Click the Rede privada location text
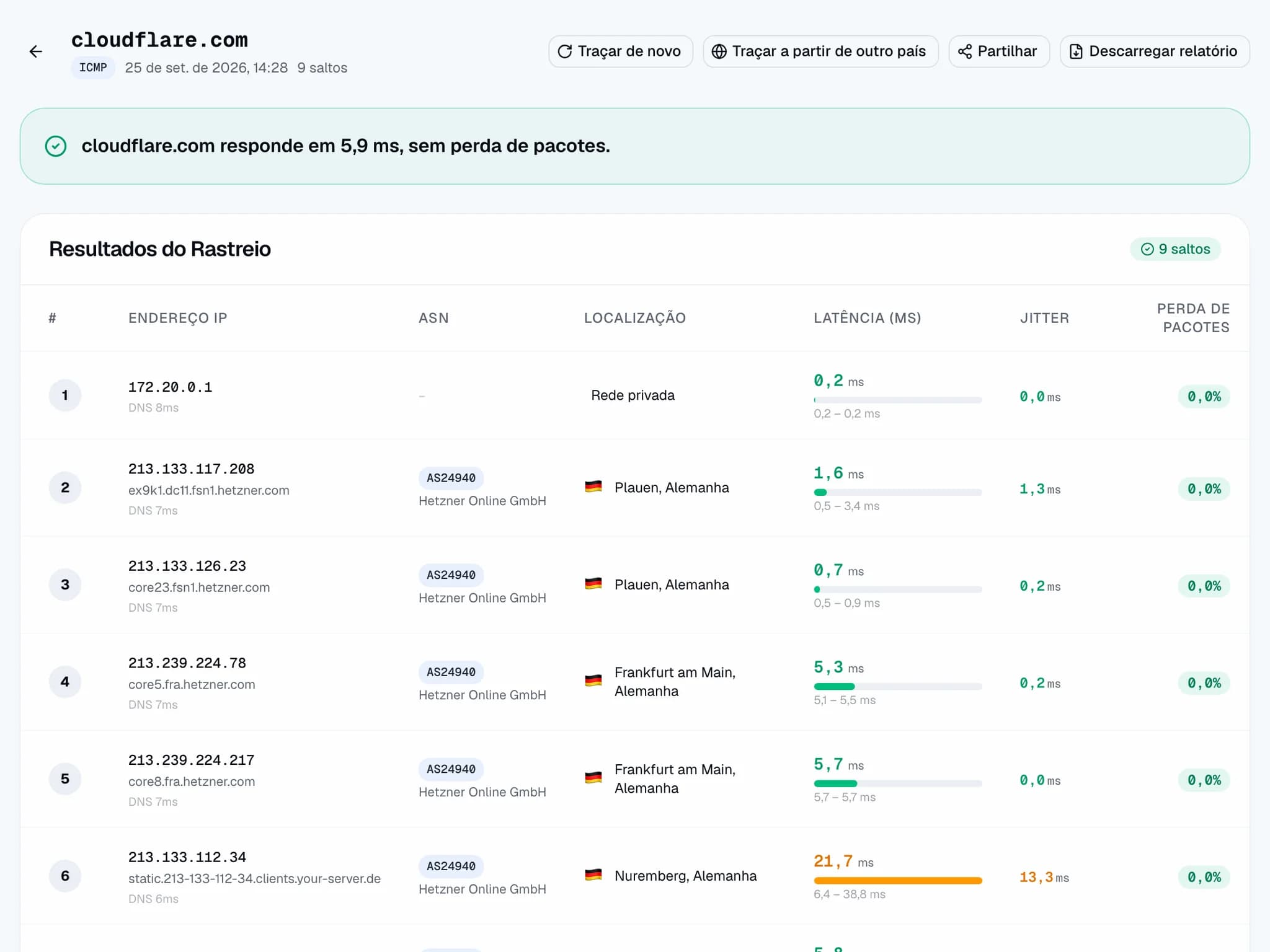The image size is (1270, 952). point(633,395)
